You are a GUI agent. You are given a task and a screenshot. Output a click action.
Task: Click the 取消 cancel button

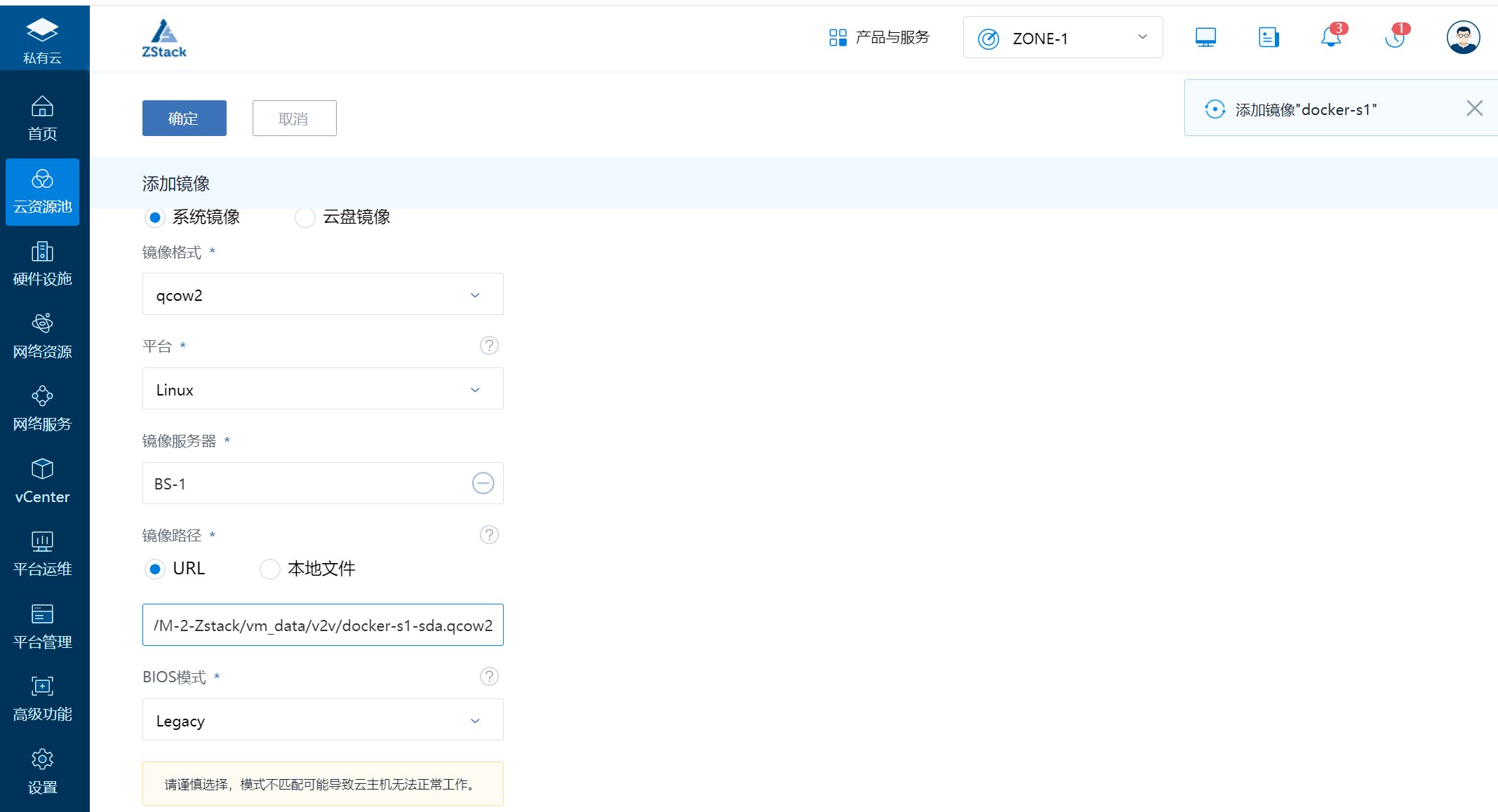[x=295, y=118]
